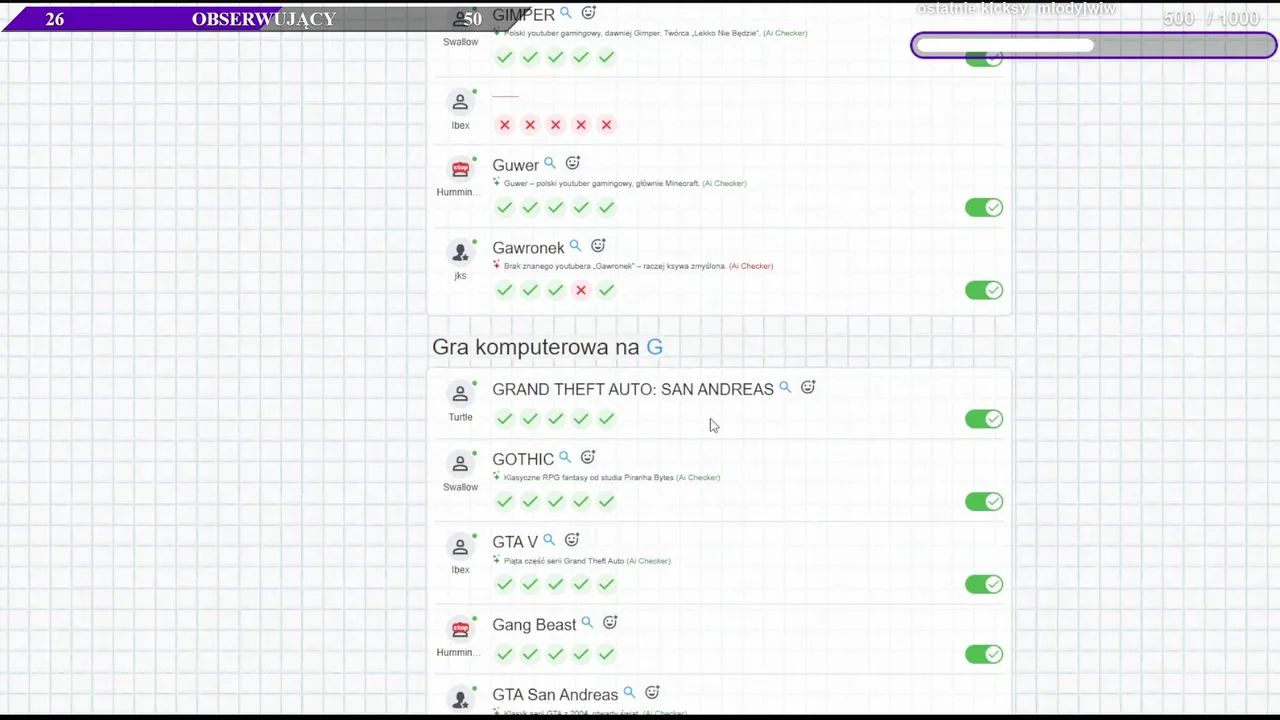This screenshot has height=720, width=1280.
Task: Open emoji reaction for Guwer
Action: tap(572, 163)
